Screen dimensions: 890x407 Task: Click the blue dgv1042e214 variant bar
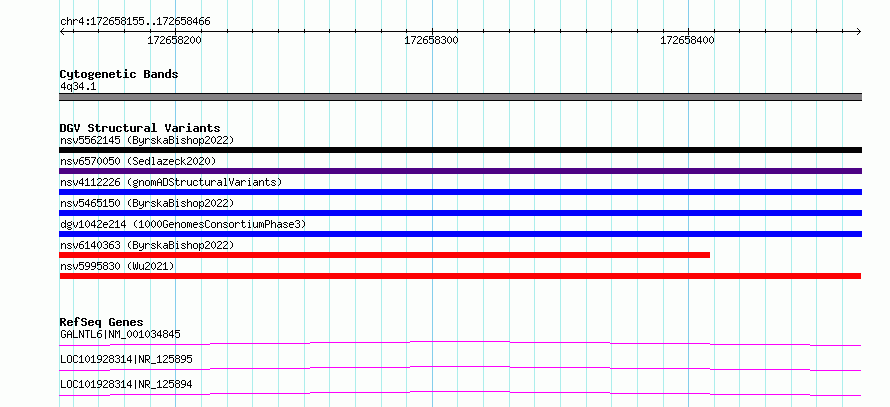click(460, 234)
